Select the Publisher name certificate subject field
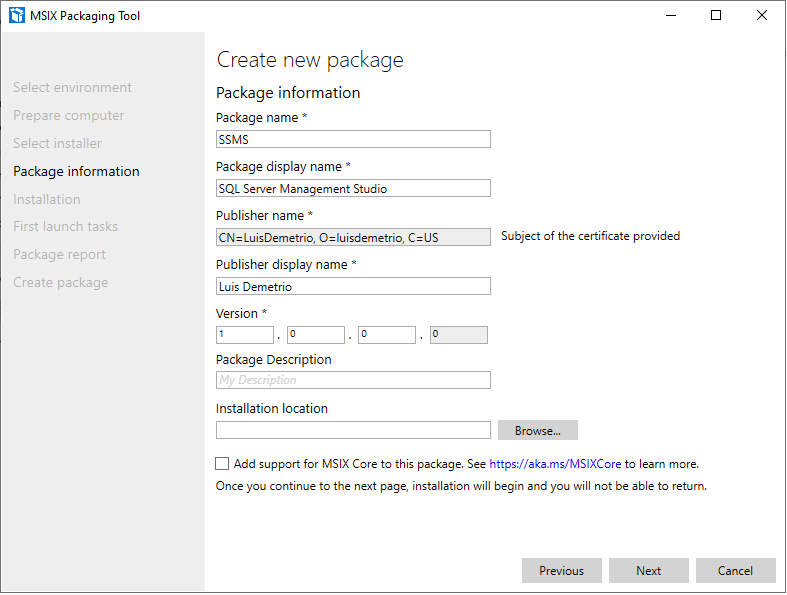Viewport: 787px width, 595px height. click(x=353, y=237)
